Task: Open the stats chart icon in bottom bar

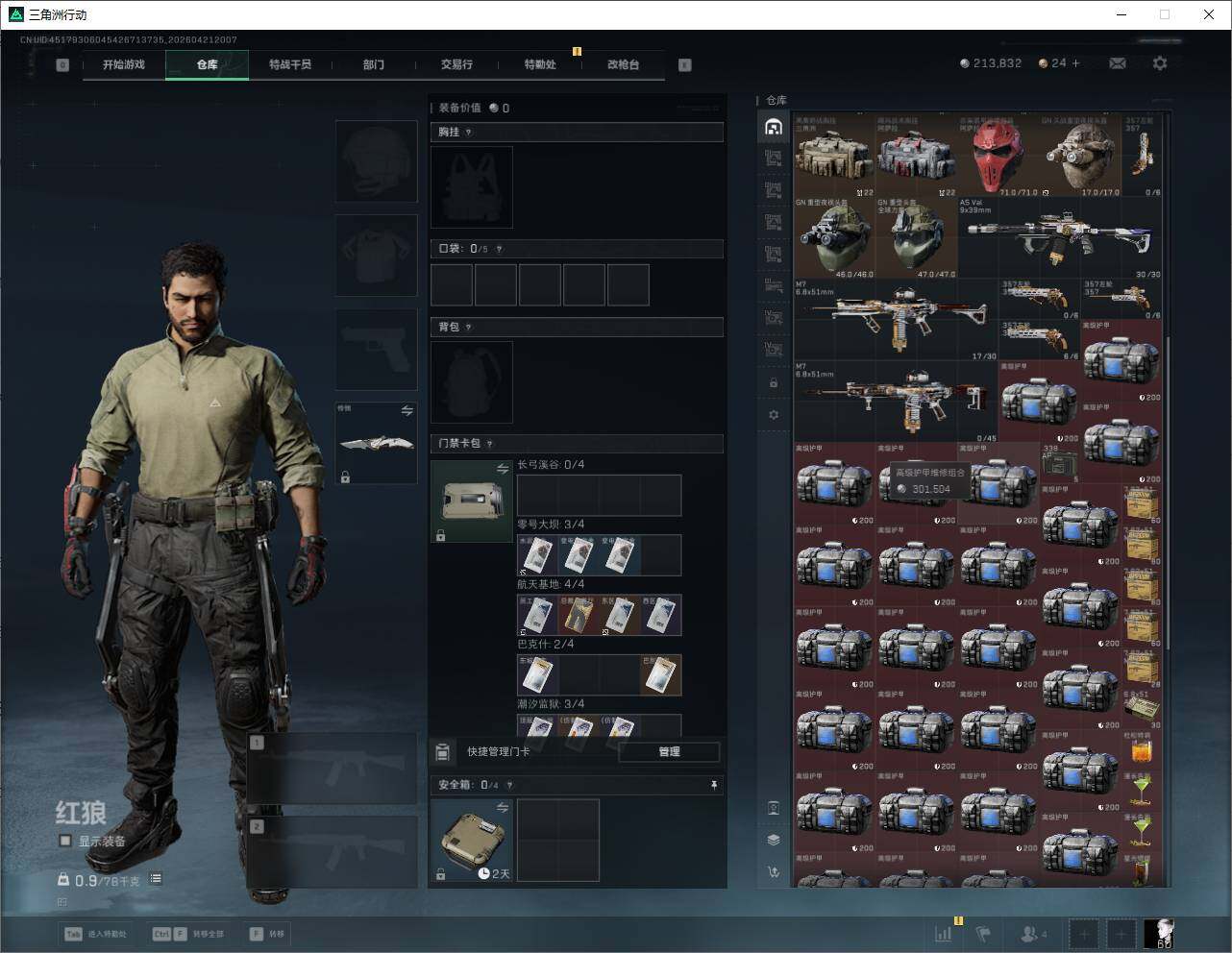Action: click(944, 933)
